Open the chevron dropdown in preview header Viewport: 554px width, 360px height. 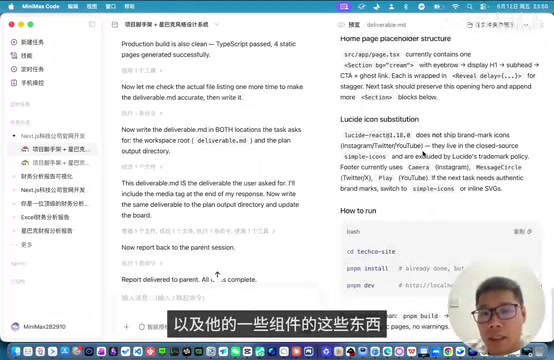[526, 25]
